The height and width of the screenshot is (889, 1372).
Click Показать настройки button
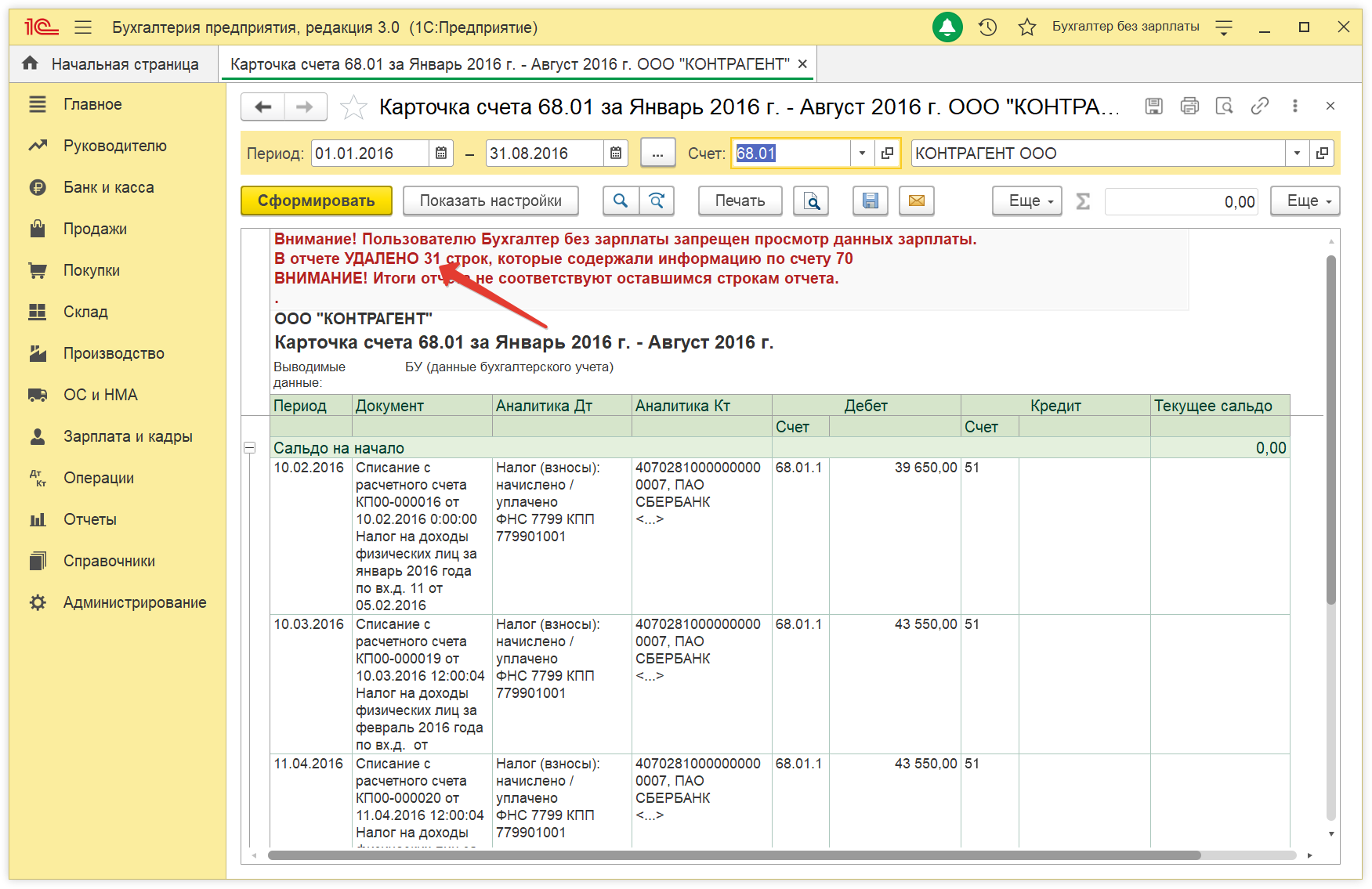point(491,201)
